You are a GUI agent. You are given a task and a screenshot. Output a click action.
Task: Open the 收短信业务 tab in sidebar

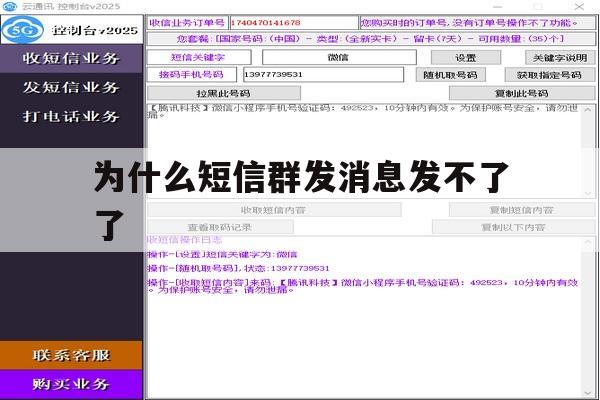(x=71, y=58)
